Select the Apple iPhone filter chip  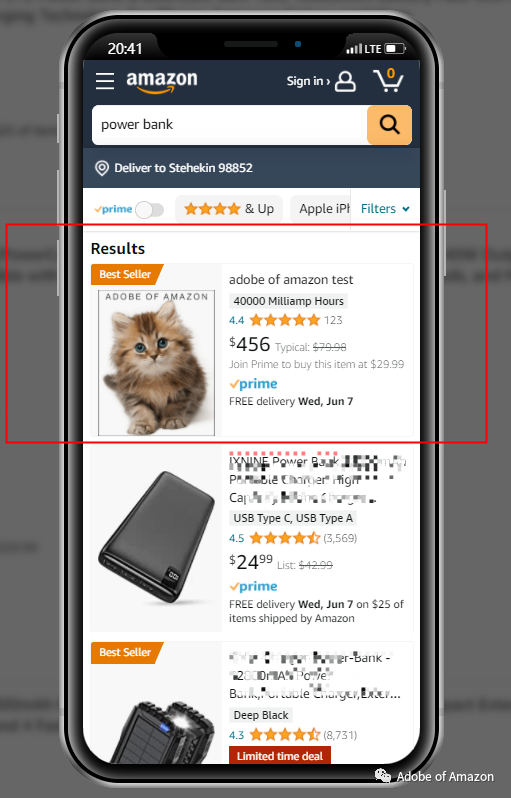(320, 209)
